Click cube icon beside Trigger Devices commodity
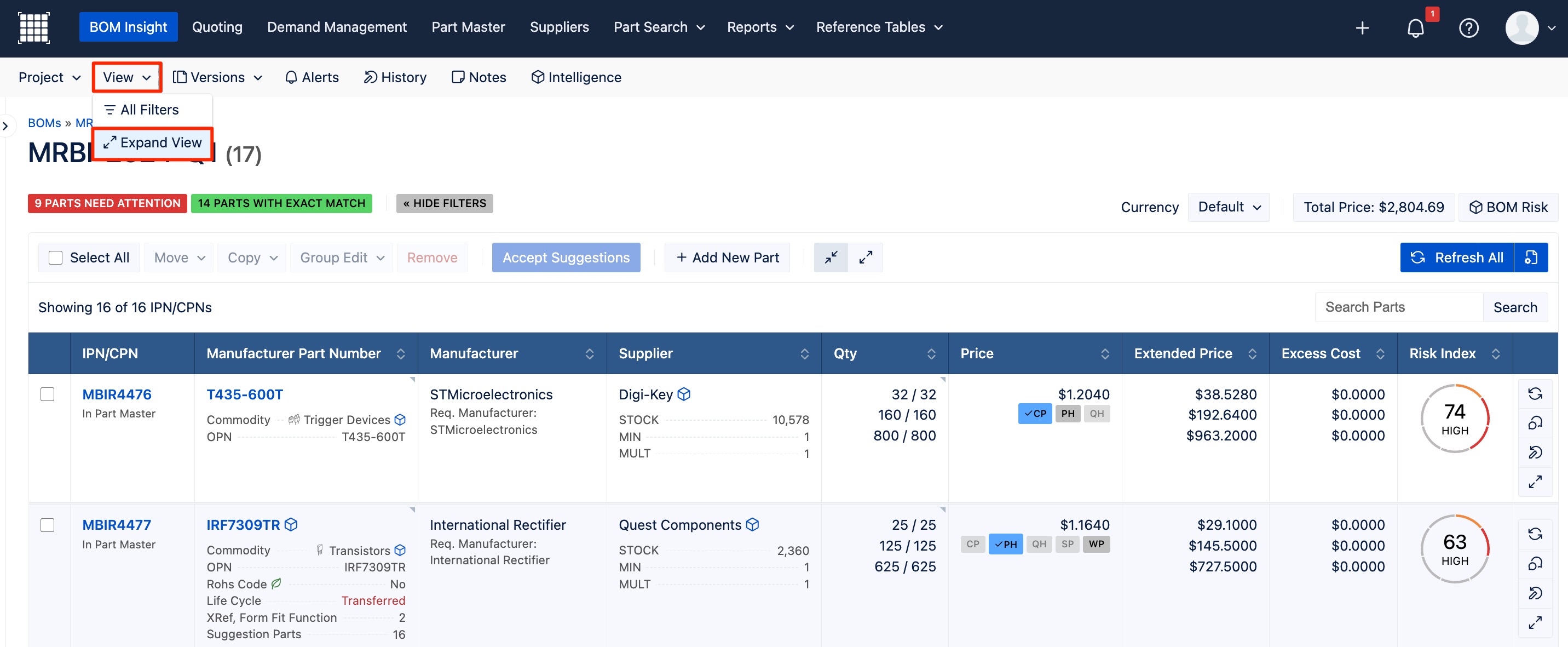This screenshot has height=647, width=1568. (x=400, y=420)
